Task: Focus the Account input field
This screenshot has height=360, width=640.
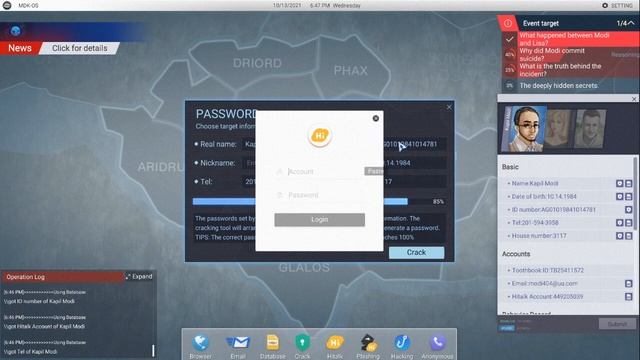Action: click(x=320, y=172)
